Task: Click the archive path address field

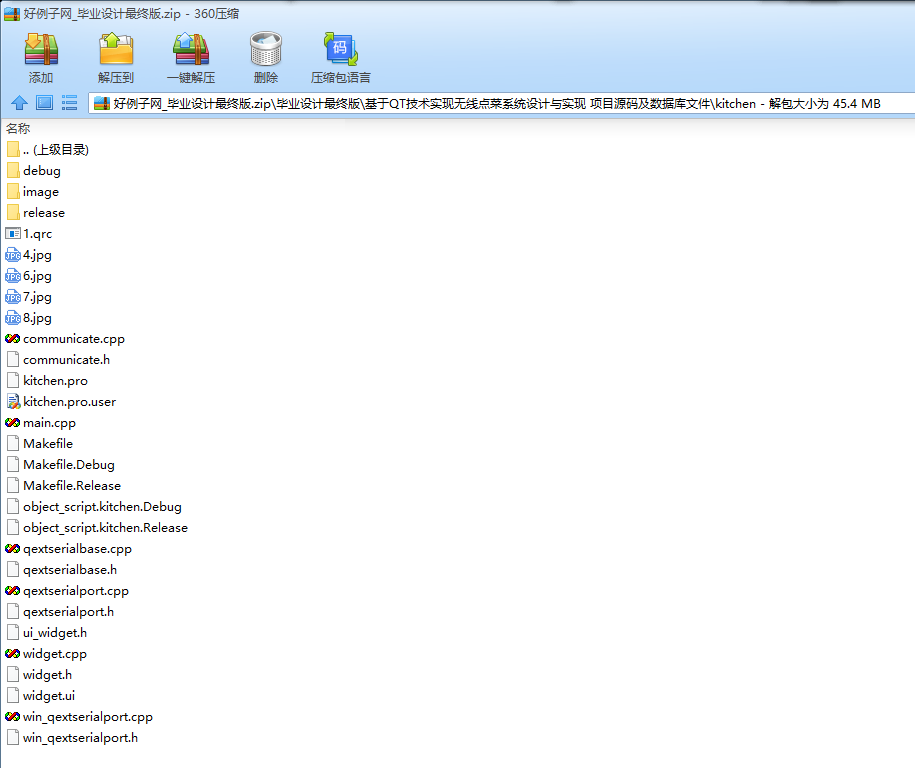Action: click(502, 103)
